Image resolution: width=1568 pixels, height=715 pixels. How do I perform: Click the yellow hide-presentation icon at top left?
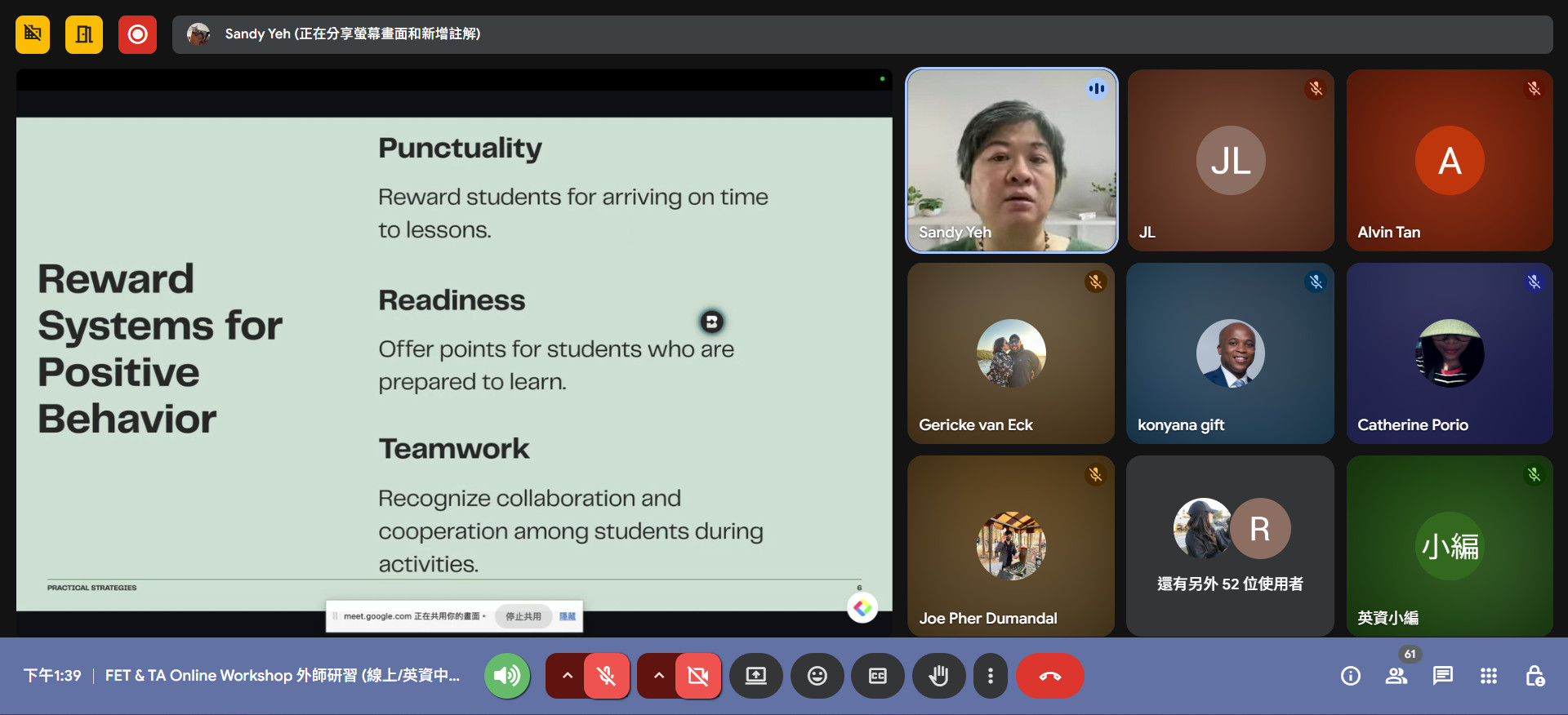click(33, 34)
